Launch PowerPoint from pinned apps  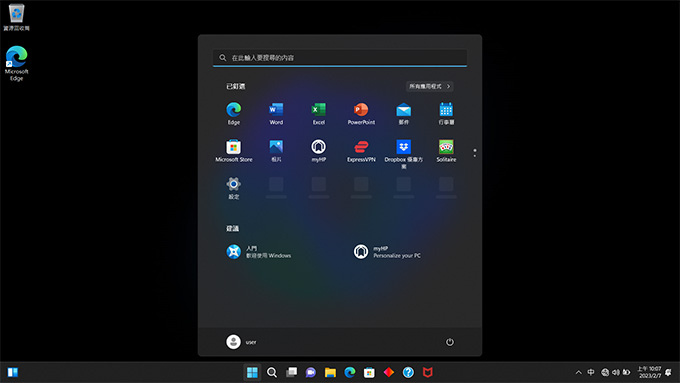pos(361,114)
